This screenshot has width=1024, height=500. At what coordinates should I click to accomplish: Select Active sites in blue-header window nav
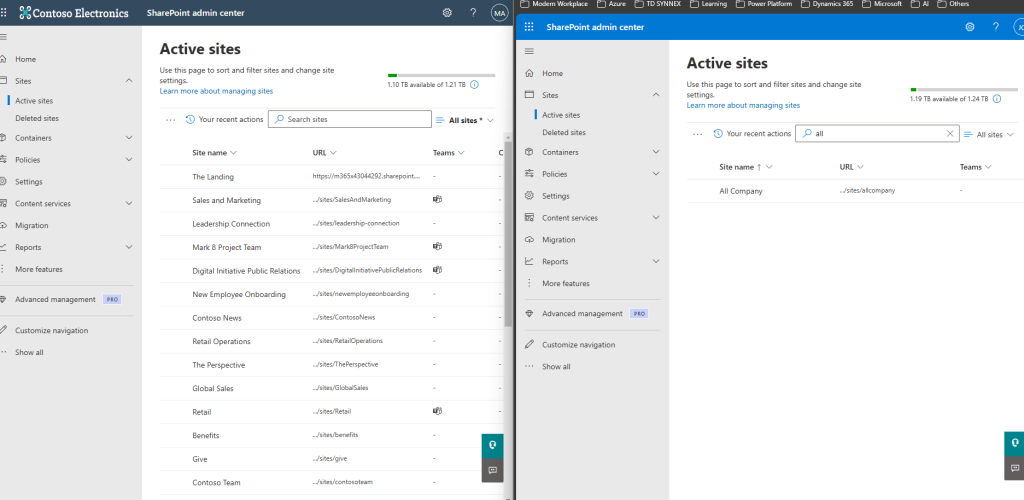561,115
